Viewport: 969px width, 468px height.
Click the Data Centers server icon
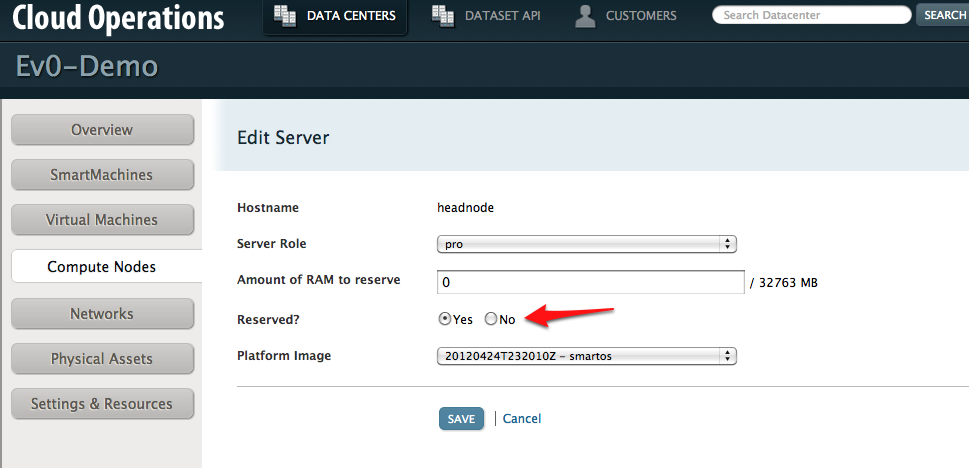[x=284, y=15]
